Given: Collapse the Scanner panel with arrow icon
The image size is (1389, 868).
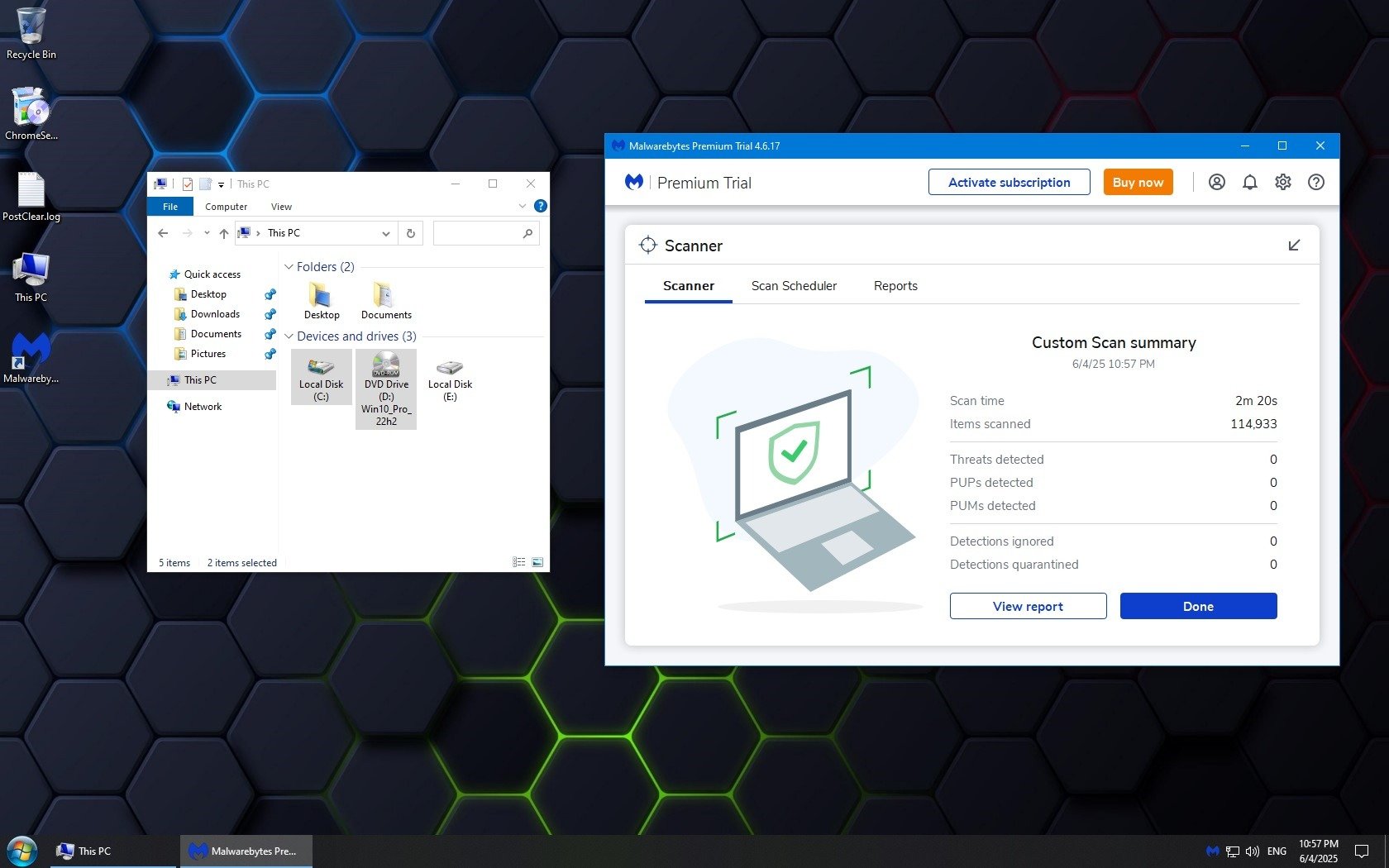Looking at the screenshot, I should pyautogui.click(x=1294, y=246).
